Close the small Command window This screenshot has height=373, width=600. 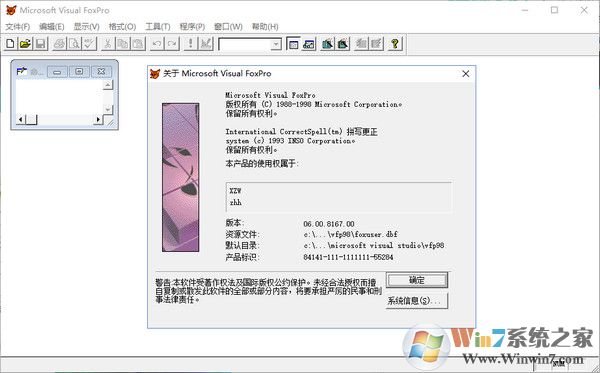[101, 72]
